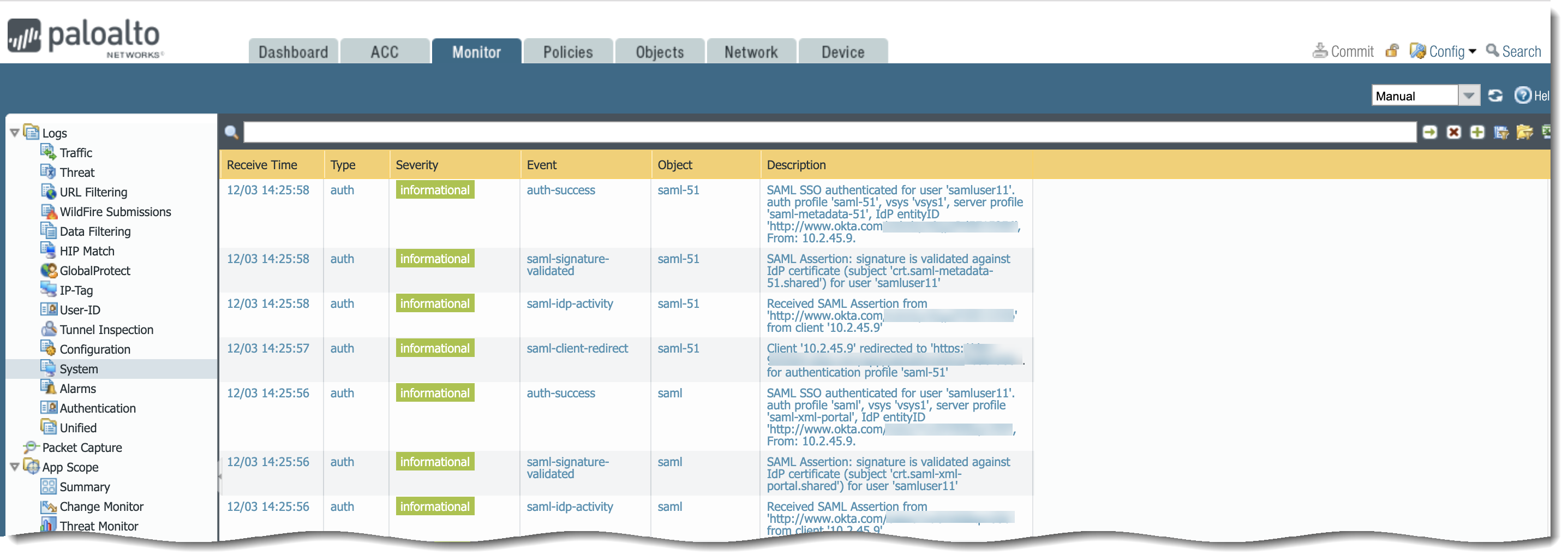Viewport: 1568px width, 560px height.
Task: Refresh the log view
Action: (x=1495, y=96)
